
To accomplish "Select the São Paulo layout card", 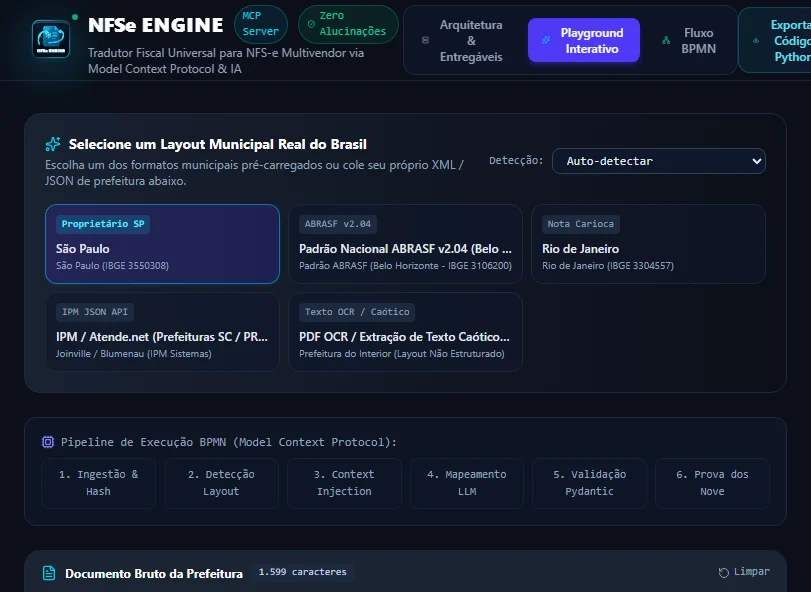I will tap(162, 244).
